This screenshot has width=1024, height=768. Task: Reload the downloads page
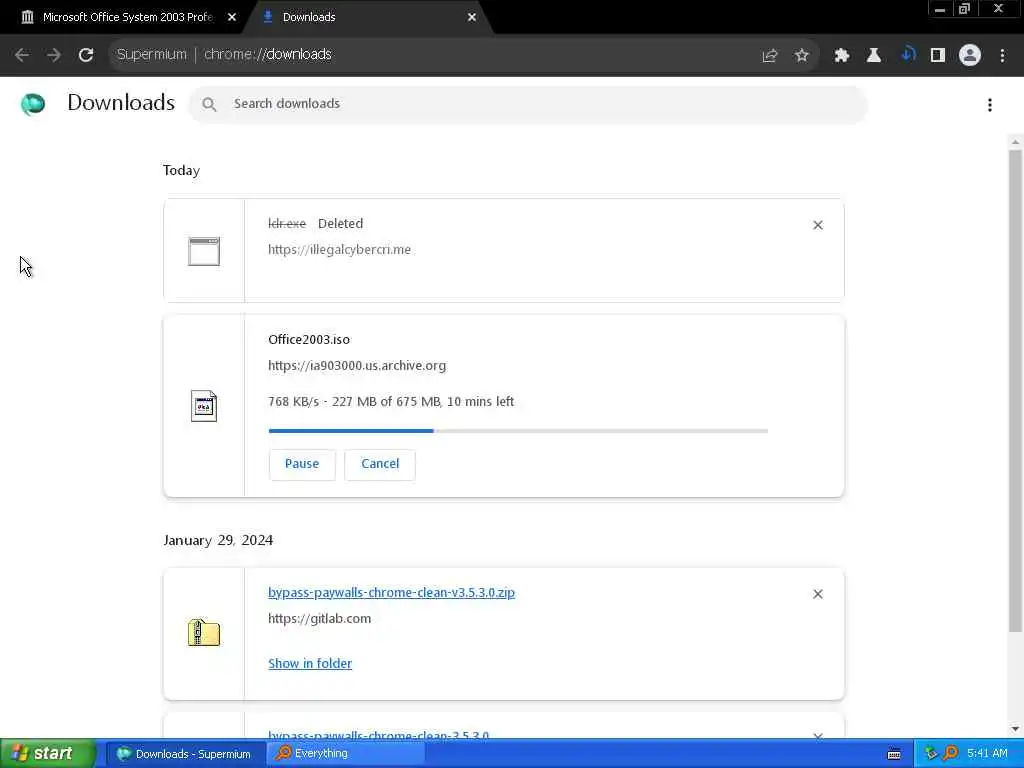(x=86, y=55)
